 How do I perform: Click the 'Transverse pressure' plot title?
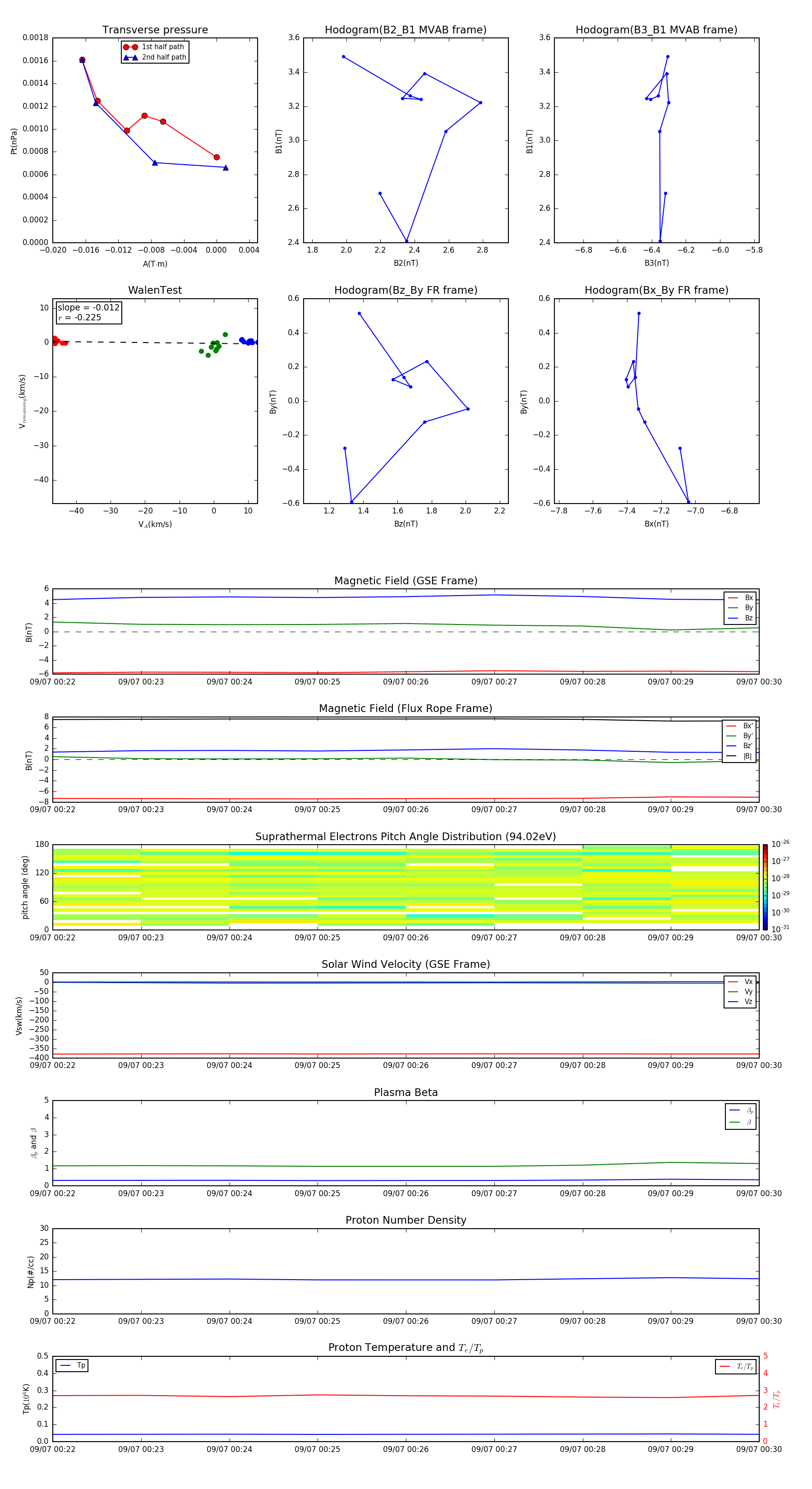click(x=155, y=30)
